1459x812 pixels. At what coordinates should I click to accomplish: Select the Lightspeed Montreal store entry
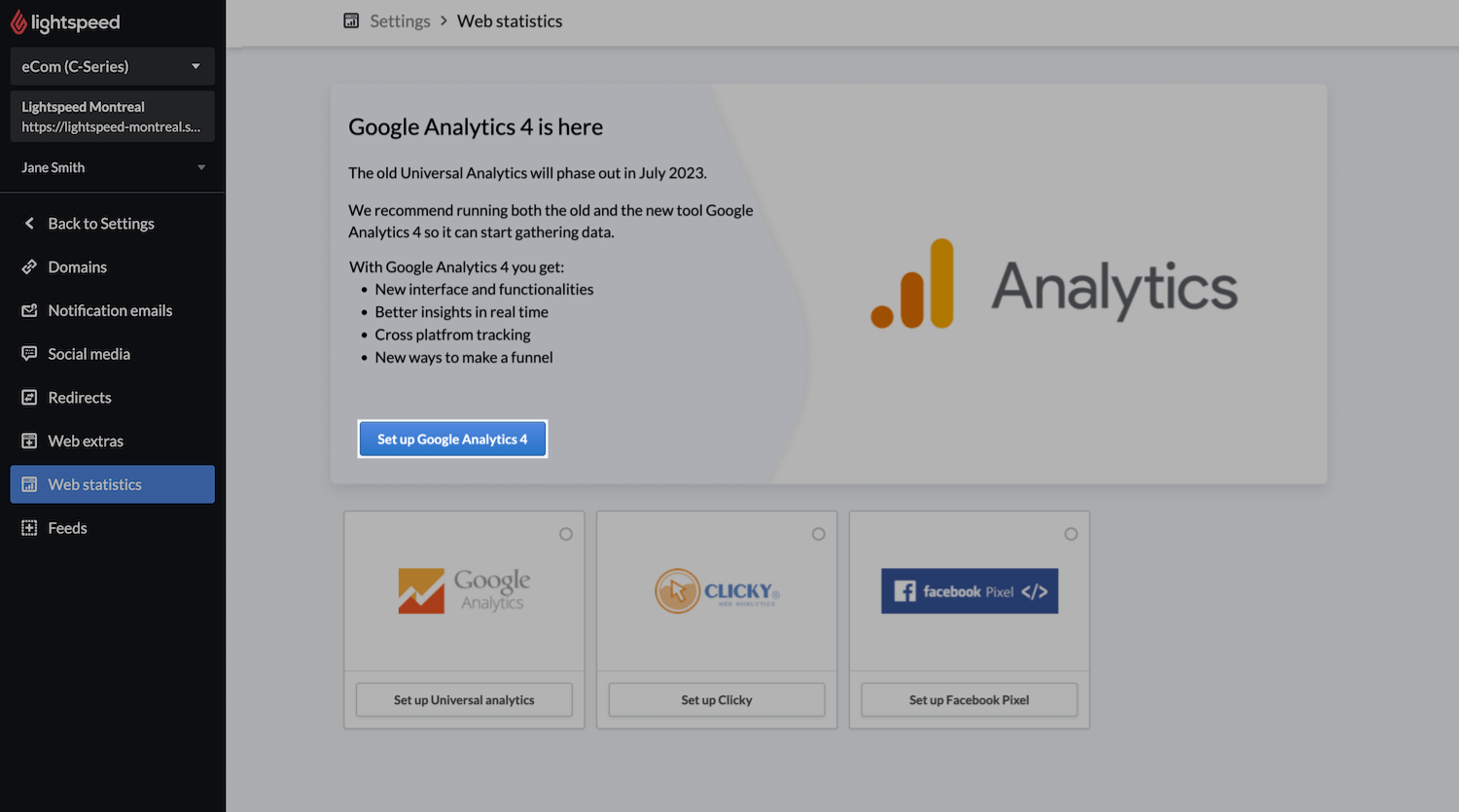click(x=113, y=117)
